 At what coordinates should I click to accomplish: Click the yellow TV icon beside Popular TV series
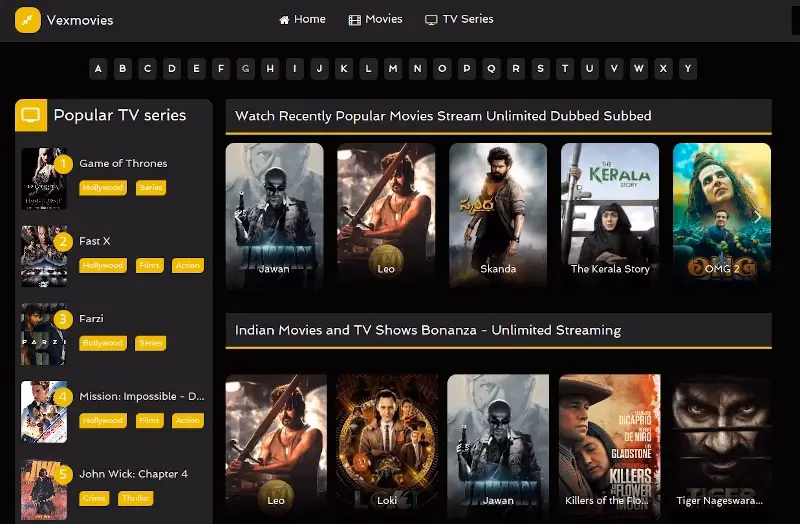point(31,115)
